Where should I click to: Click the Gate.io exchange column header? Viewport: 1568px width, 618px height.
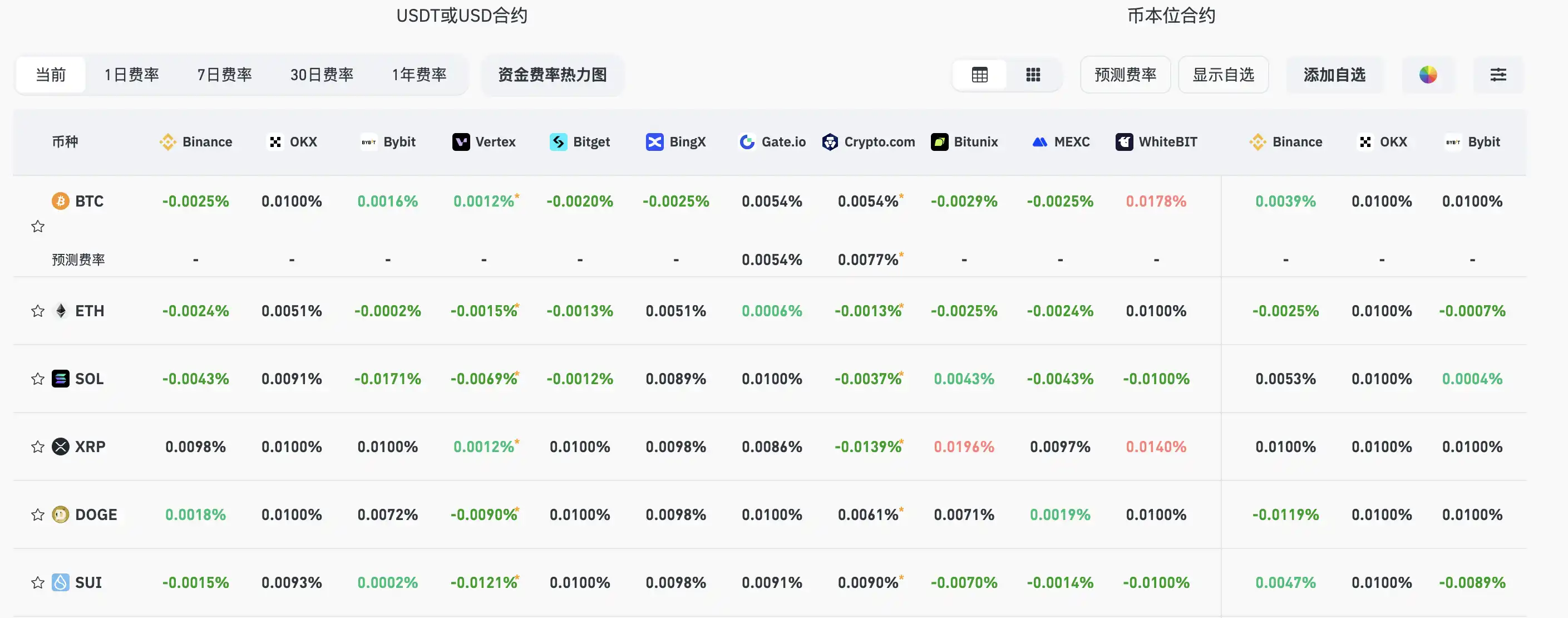click(772, 142)
